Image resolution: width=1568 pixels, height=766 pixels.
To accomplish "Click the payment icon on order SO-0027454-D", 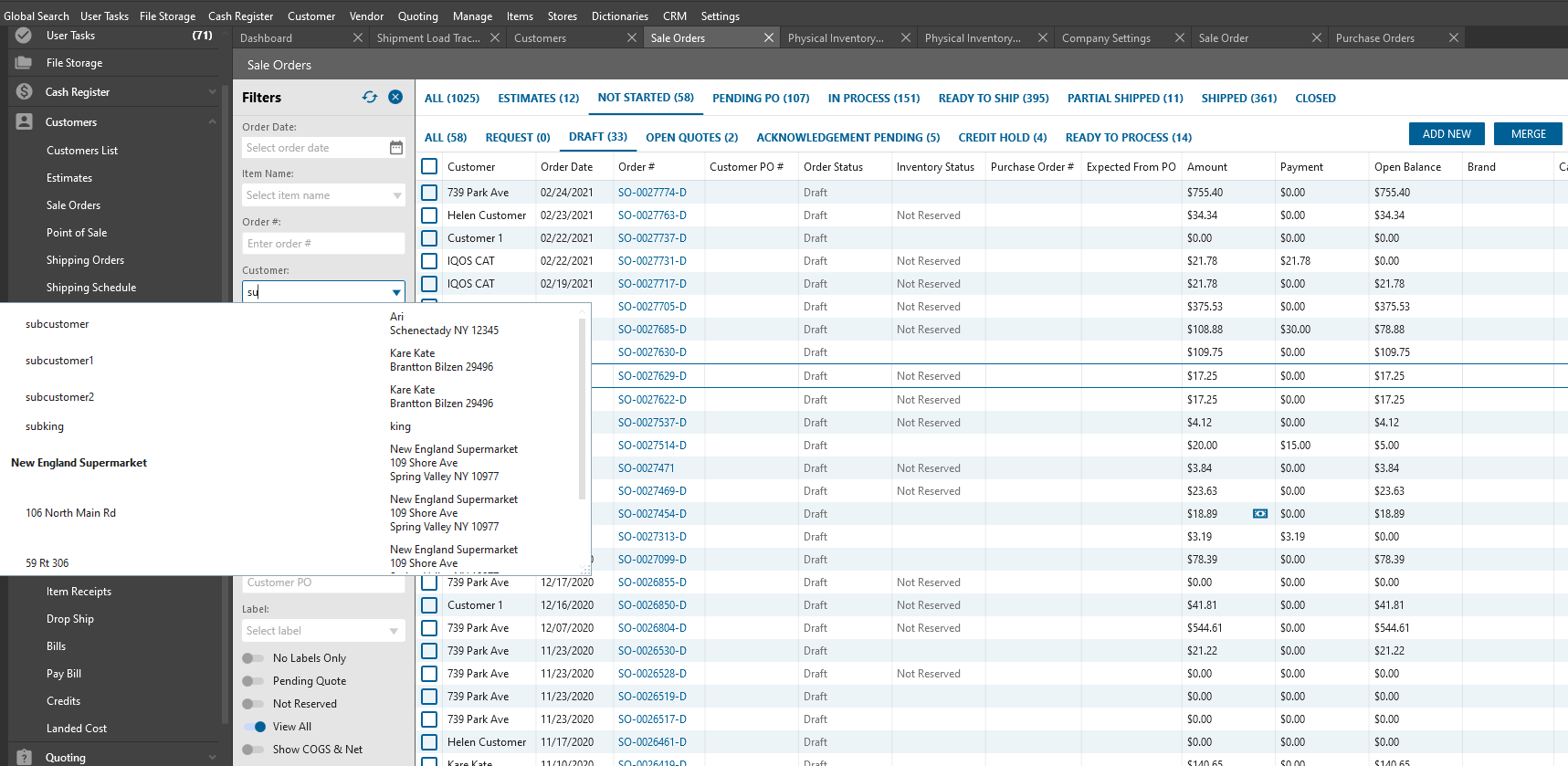I will (x=1259, y=514).
